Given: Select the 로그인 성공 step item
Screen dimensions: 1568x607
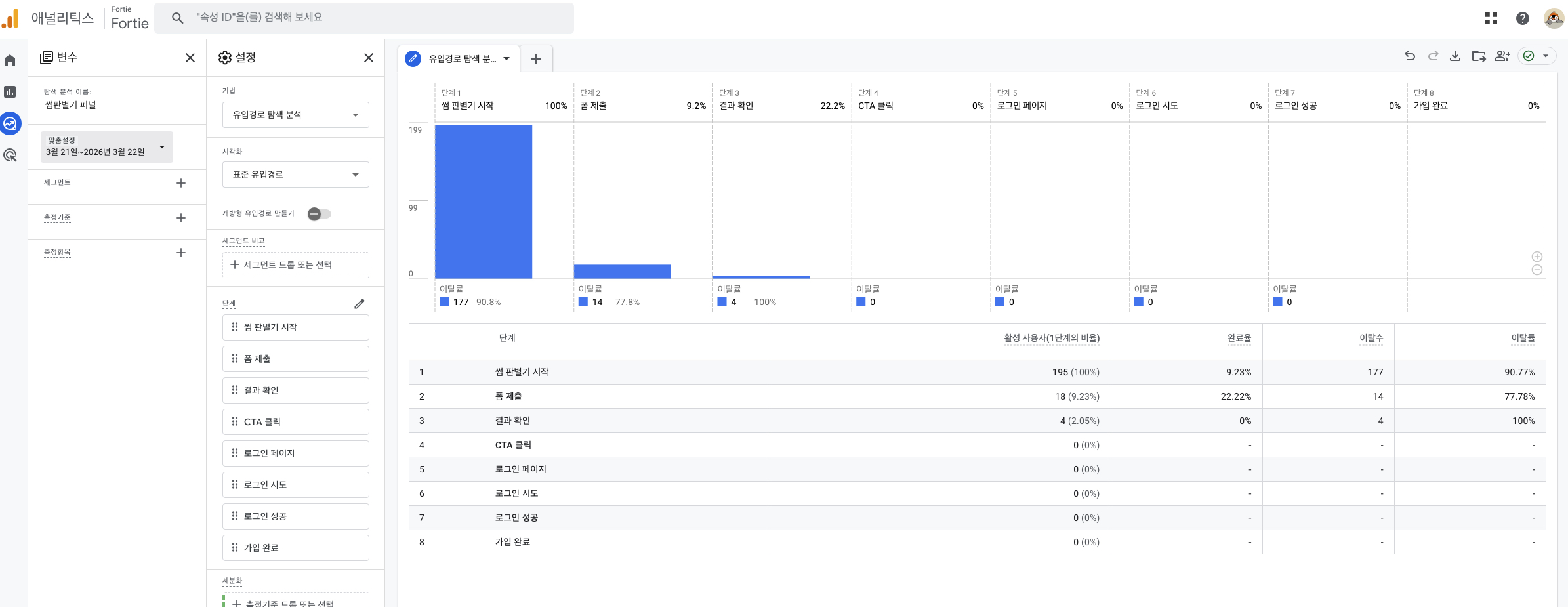Looking at the screenshot, I should [296, 516].
